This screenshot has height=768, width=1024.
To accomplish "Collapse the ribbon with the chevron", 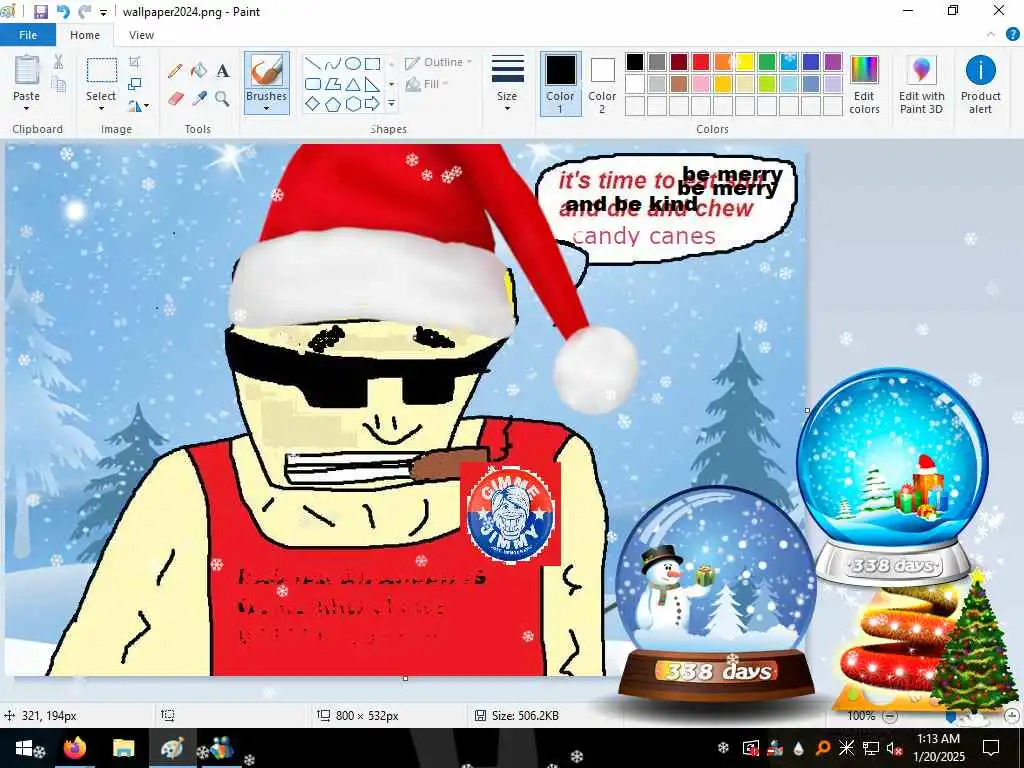I will 991,35.
